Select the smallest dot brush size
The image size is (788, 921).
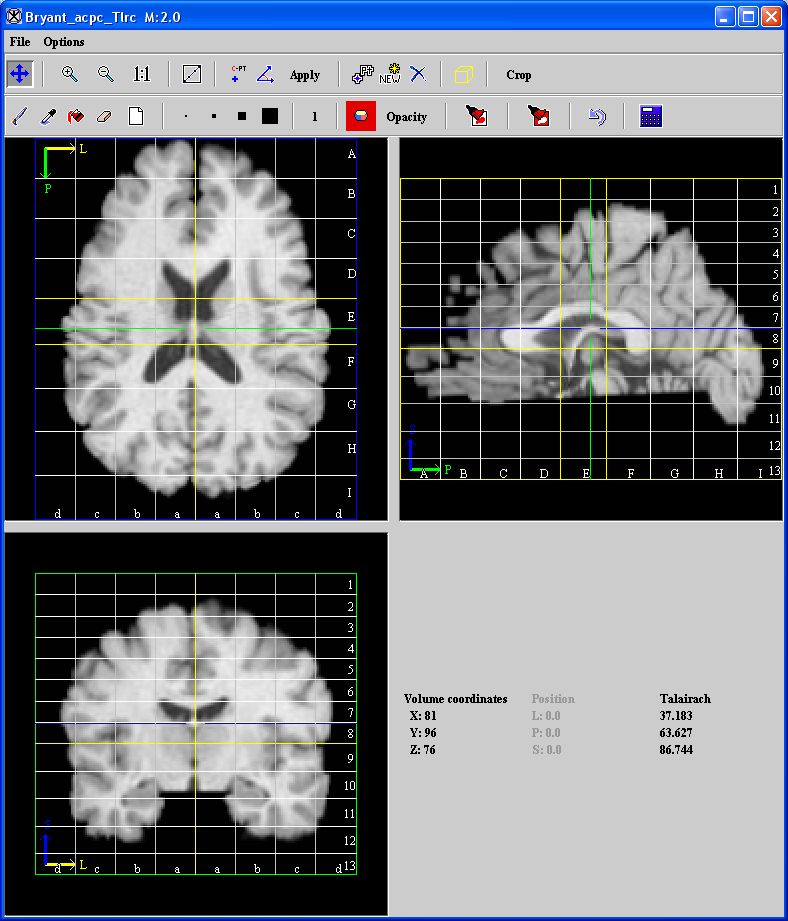click(186, 117)
